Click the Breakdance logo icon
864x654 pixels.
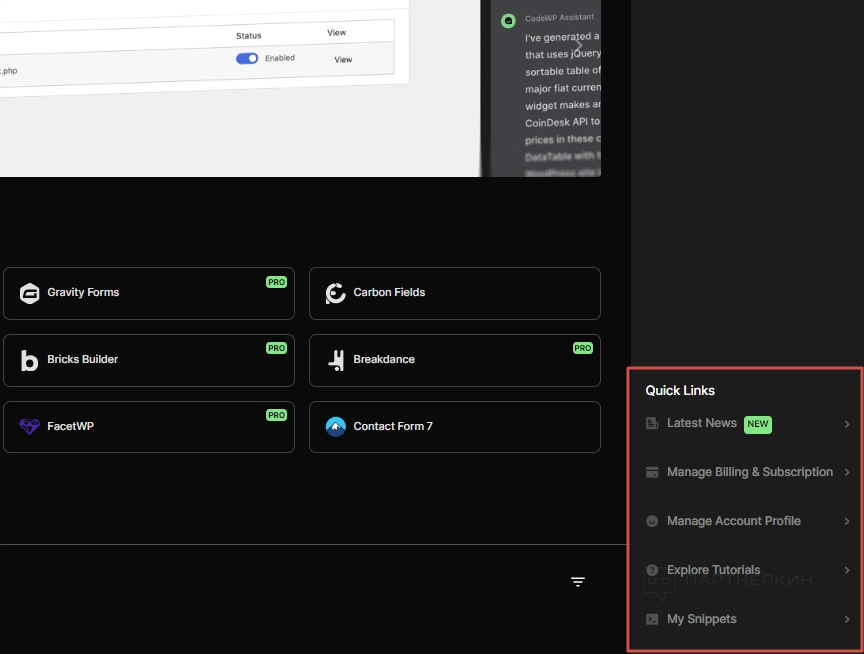(x=336, y=360)
